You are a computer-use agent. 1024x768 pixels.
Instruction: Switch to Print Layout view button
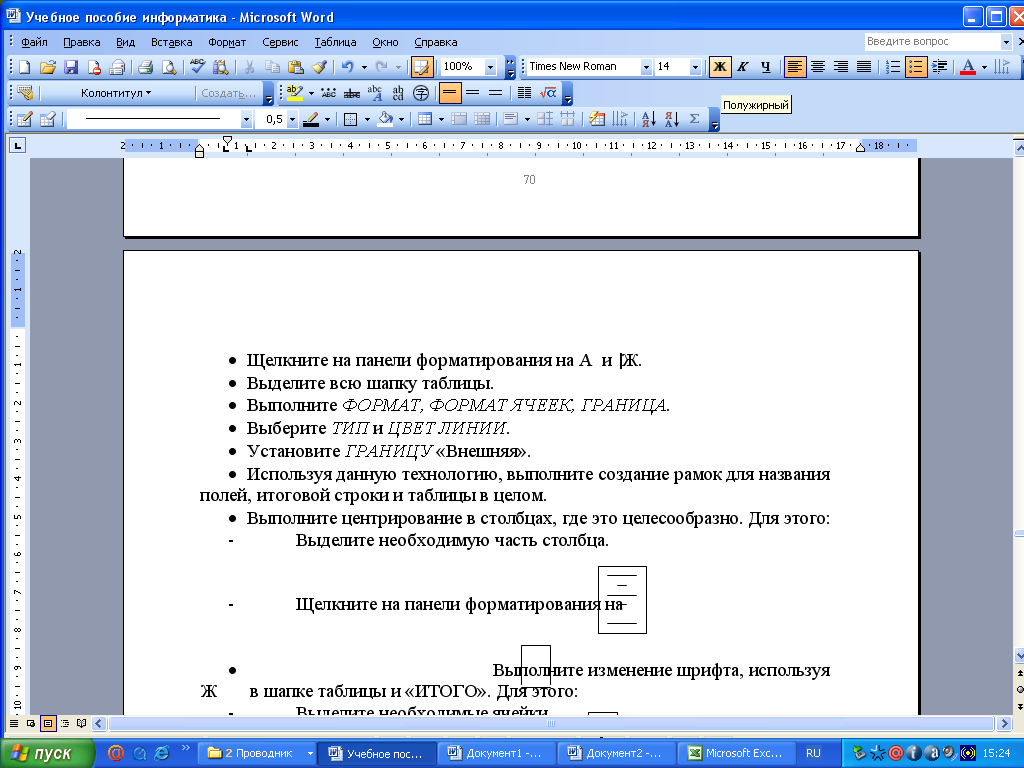pyautogui.click(x=48, y=724)
